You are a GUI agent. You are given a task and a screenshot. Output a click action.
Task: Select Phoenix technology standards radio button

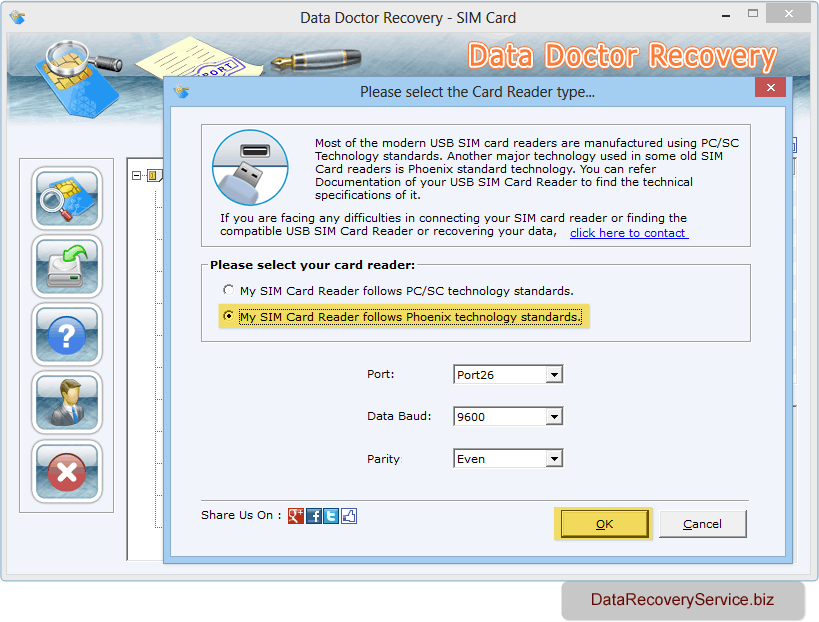tap(228, 316)
